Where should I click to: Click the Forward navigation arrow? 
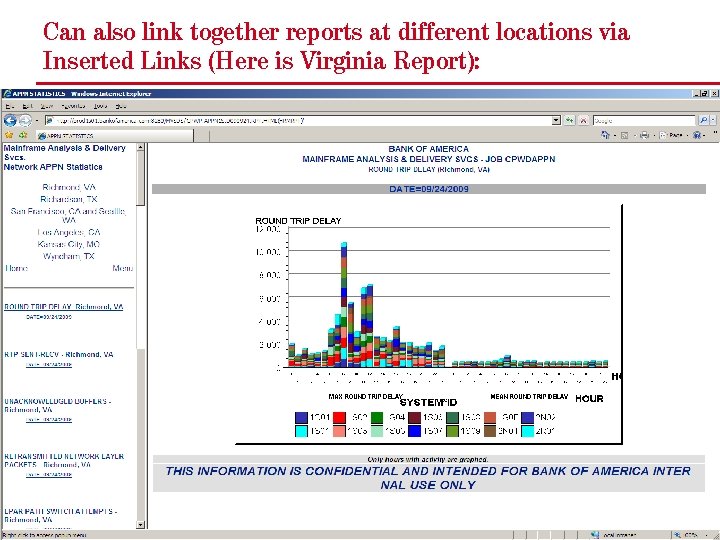[25, 121]
